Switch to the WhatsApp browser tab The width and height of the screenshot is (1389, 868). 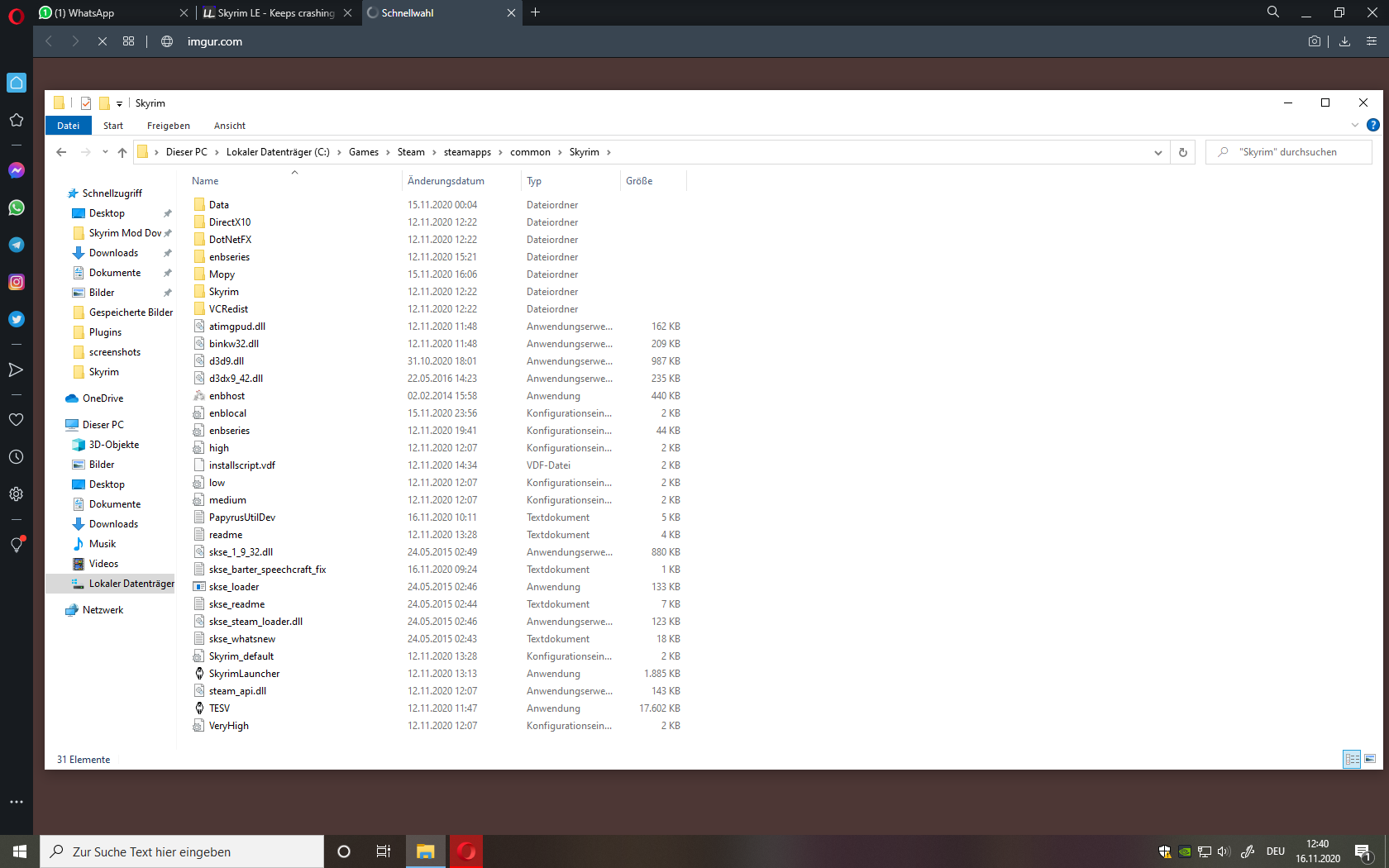coord(113,12)
